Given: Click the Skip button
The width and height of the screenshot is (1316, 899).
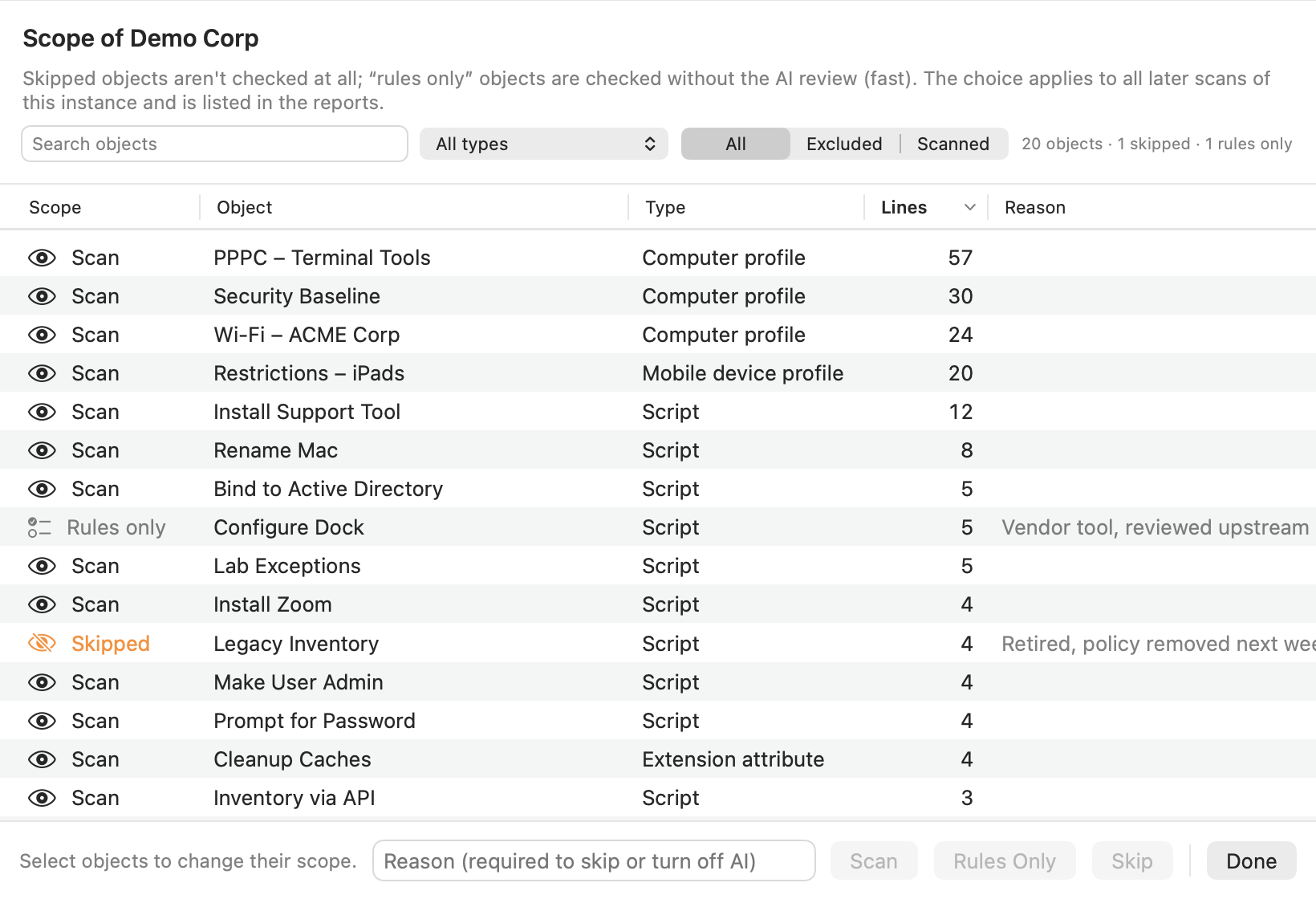Looking at the screenshot, I should [1132, 861].
